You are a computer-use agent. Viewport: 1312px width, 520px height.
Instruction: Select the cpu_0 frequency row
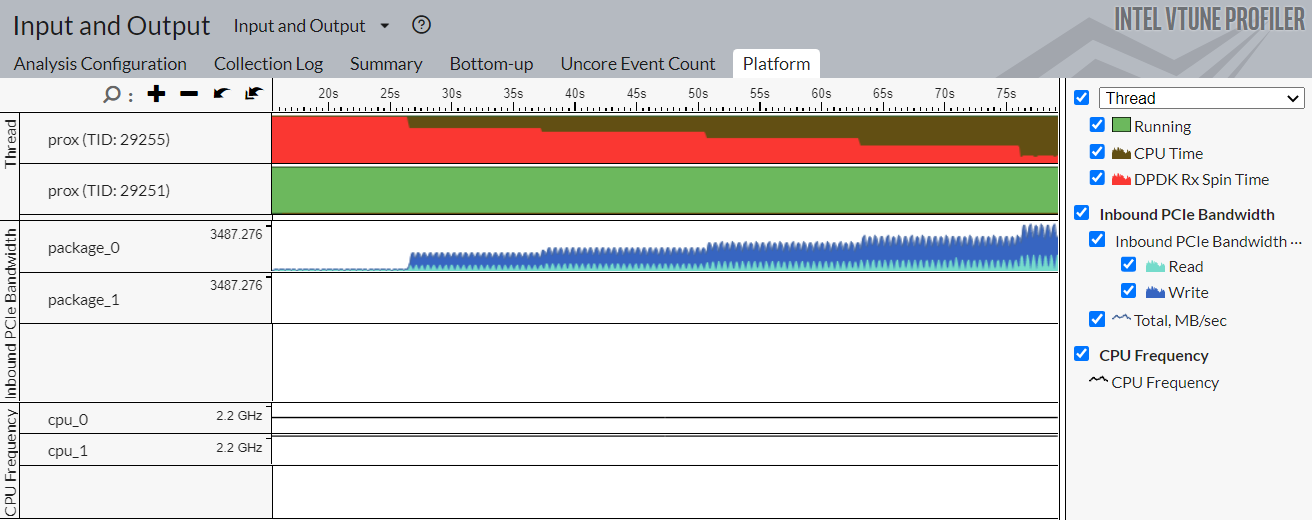tap(145, 419)
